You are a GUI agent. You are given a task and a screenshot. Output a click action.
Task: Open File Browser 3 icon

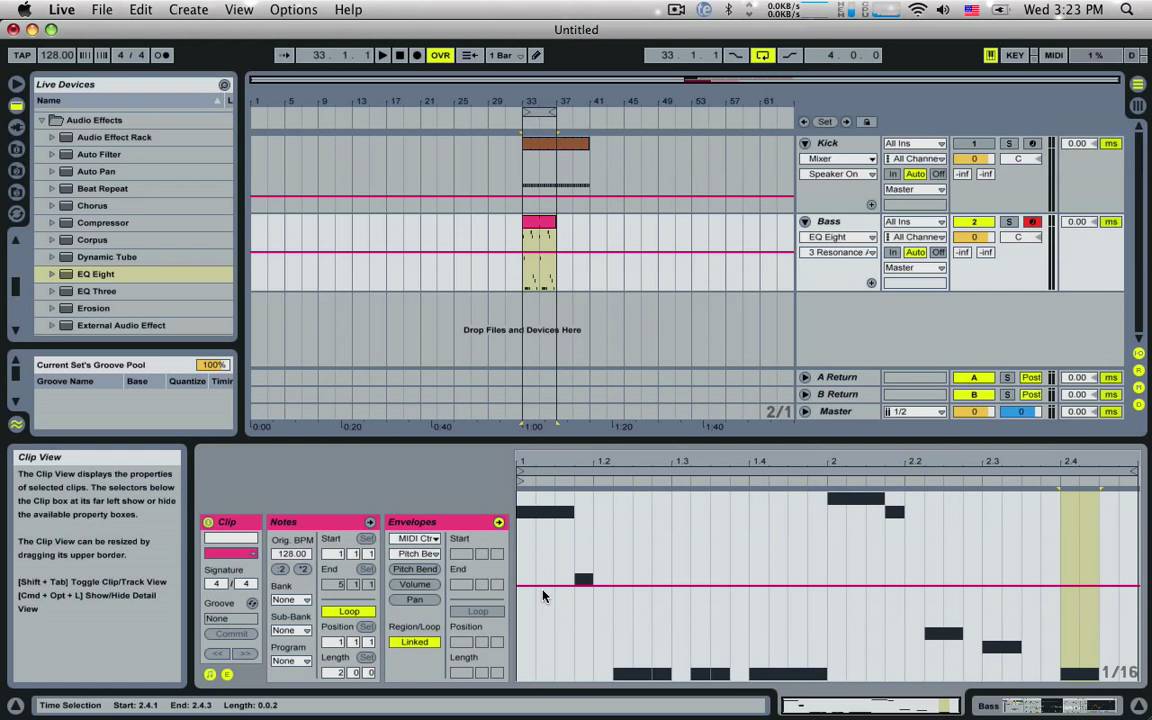click(x=16, y=192)
